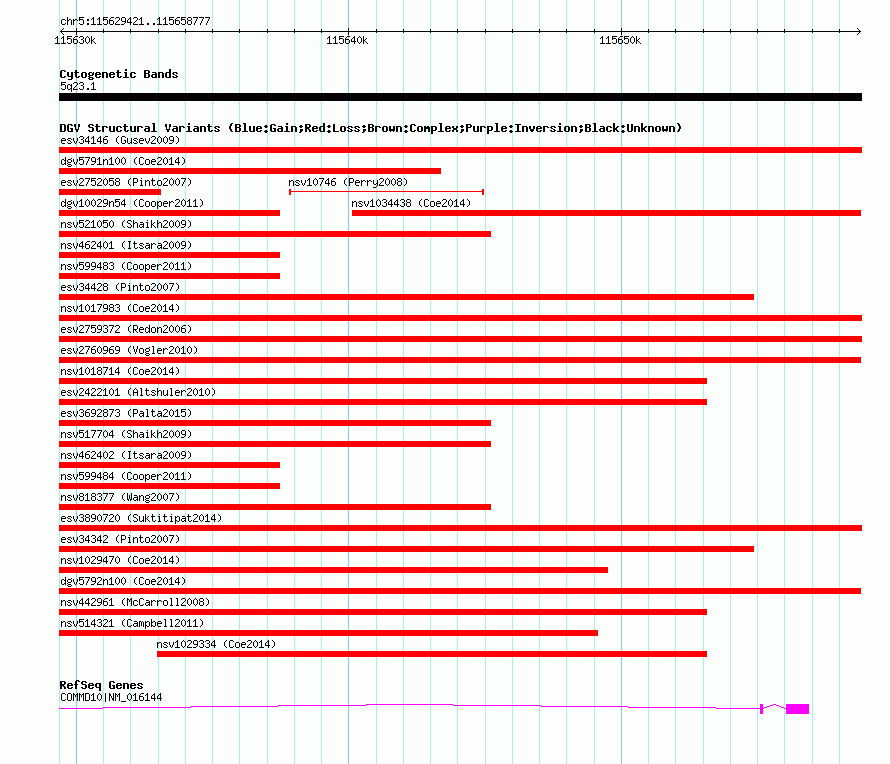The width and height of the screenshot is (890, 764).
Task: Click the esv3890720 (Suktitipat2014) label
Action: [x=141, y=518]
